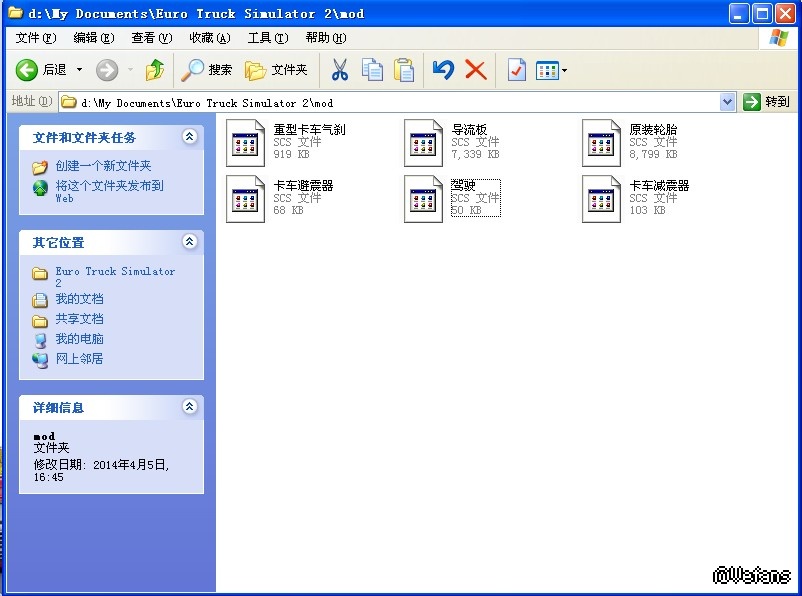Click the blue Undo arrow icon
This screenshot has height=596, width=802.
443,70
